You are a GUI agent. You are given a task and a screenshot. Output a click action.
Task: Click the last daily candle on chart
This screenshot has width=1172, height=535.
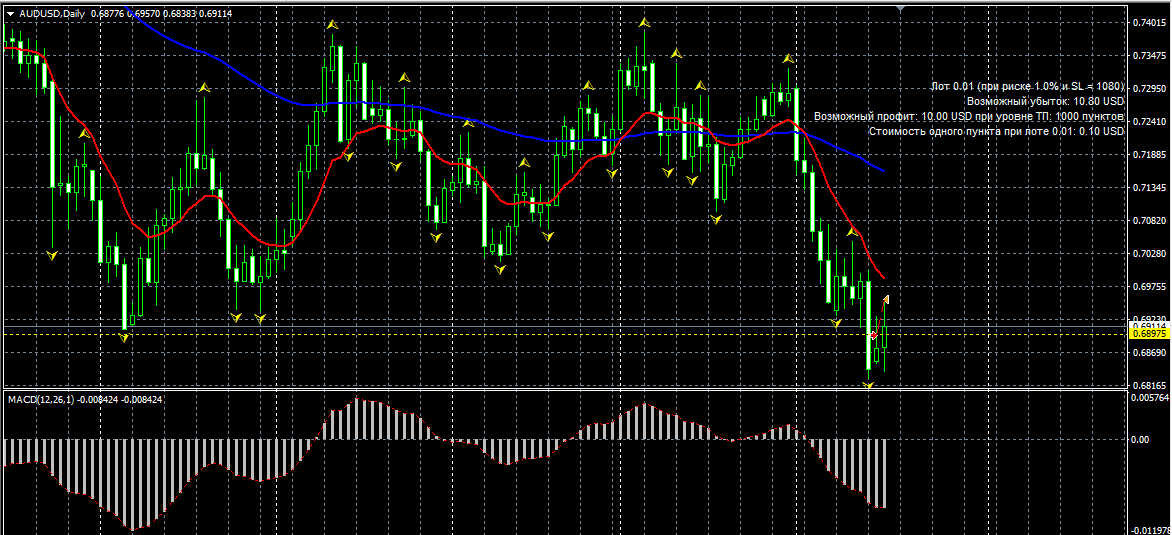coord(884,338)
